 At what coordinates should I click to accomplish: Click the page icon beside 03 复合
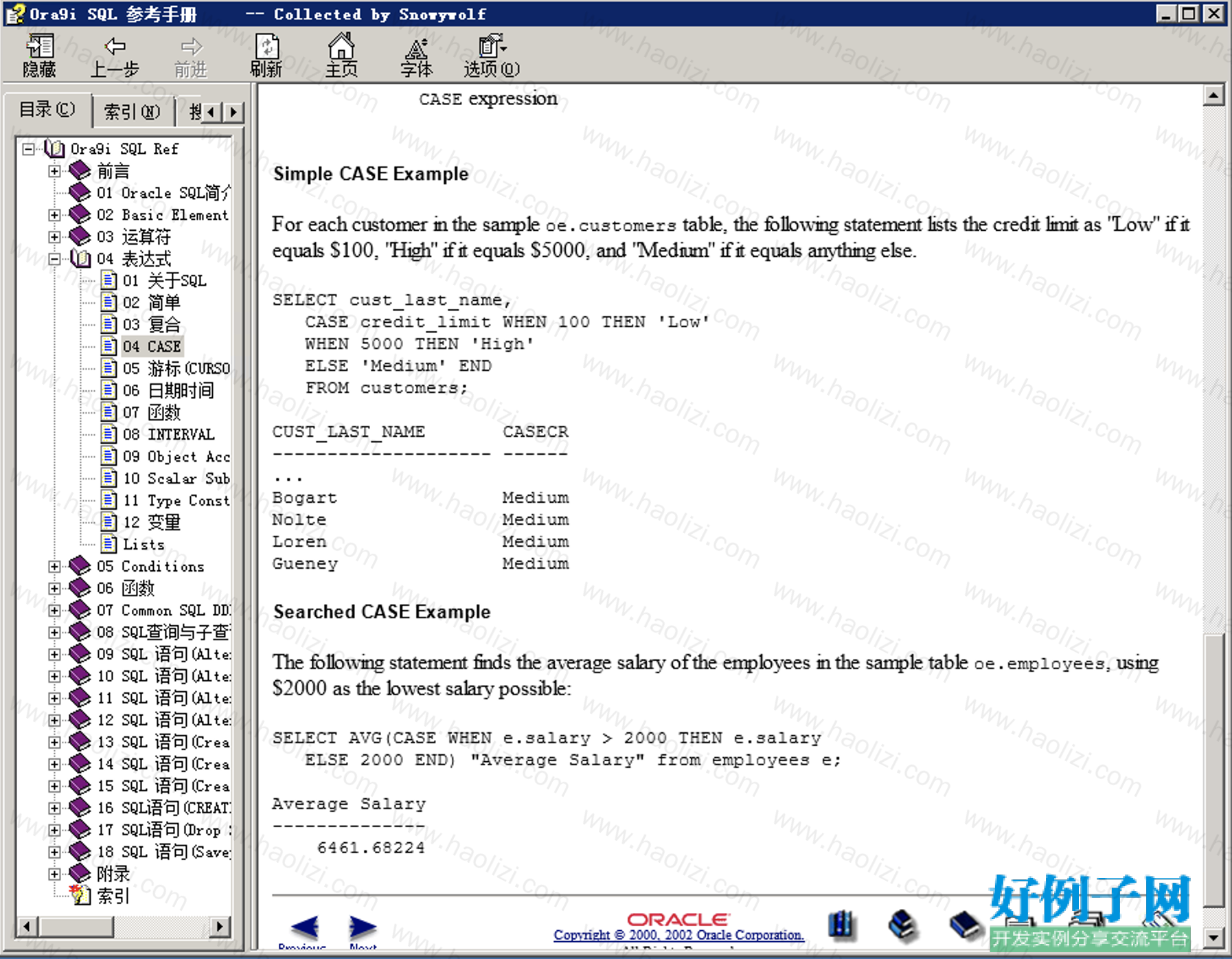tap(109, 324)
